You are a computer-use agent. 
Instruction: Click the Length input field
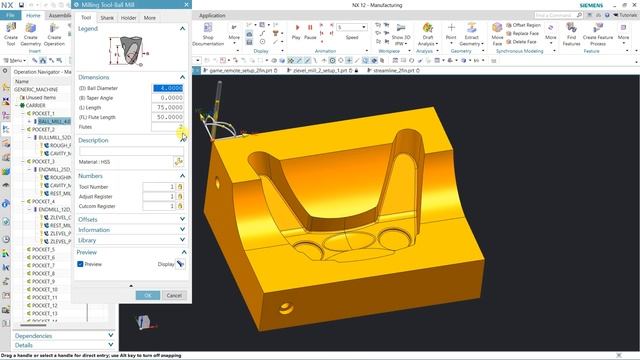point(168,107)
